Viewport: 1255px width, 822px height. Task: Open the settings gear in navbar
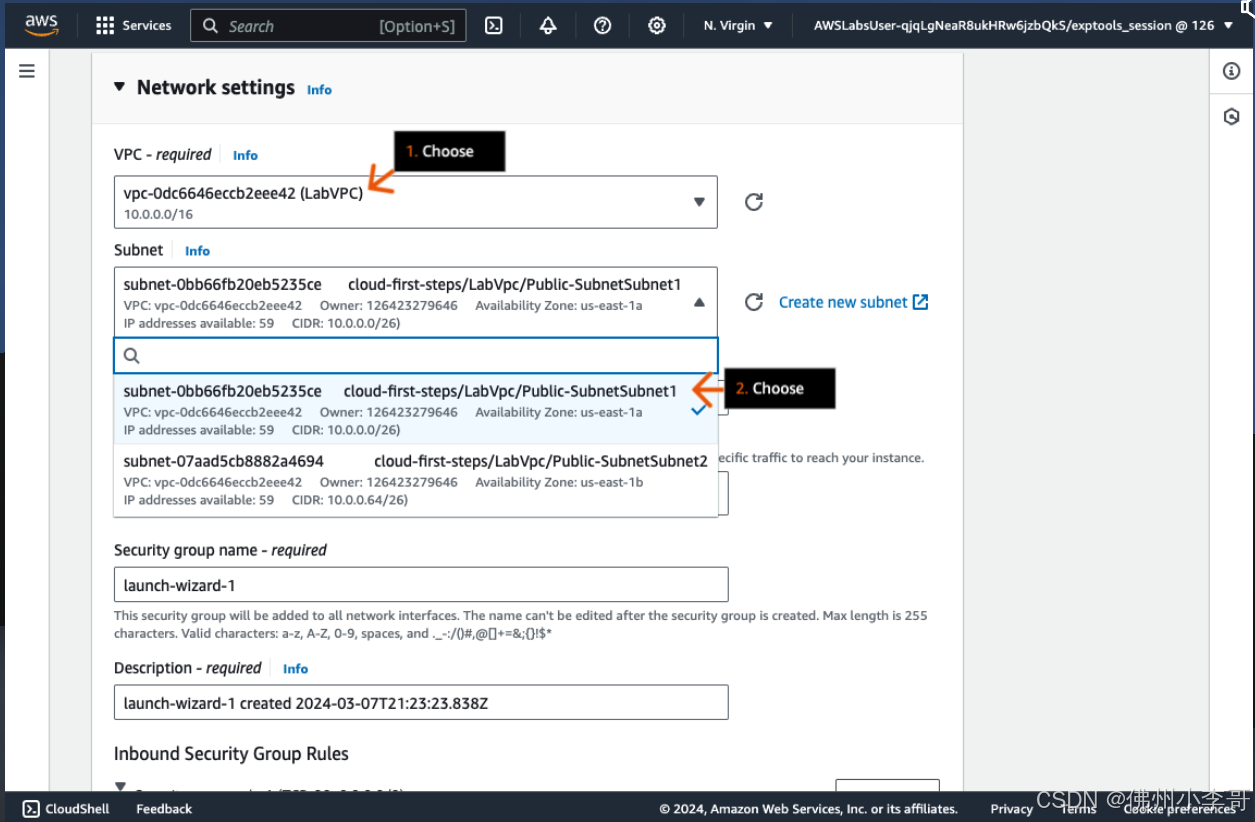tap(656, 26)
